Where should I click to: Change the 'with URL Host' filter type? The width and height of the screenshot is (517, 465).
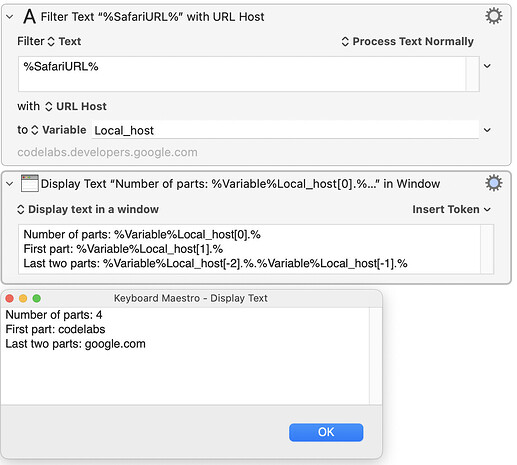click(77, 106)
